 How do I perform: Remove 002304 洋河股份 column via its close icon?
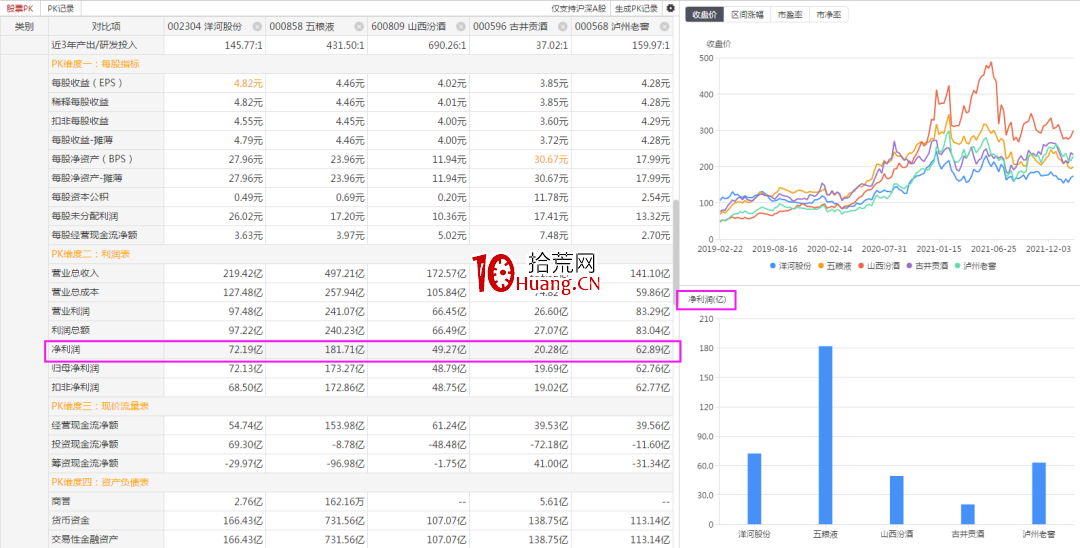click(257, 27)
